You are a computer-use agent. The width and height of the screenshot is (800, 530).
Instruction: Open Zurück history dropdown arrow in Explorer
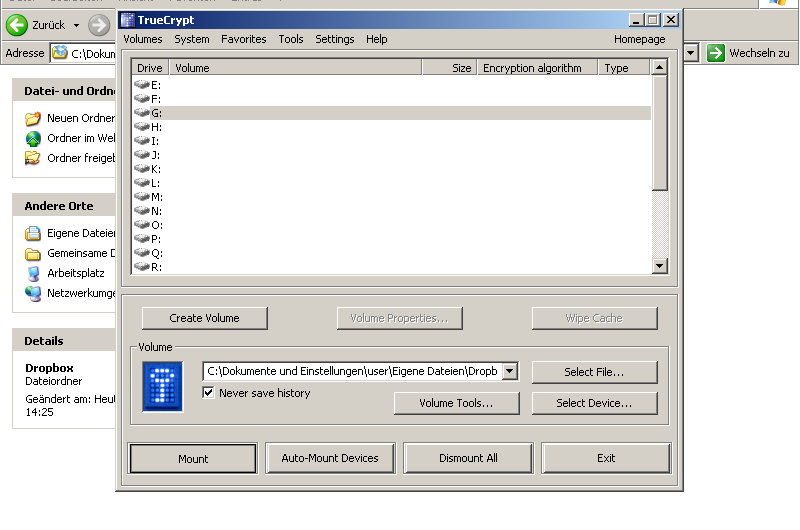[x=76, y=25]
